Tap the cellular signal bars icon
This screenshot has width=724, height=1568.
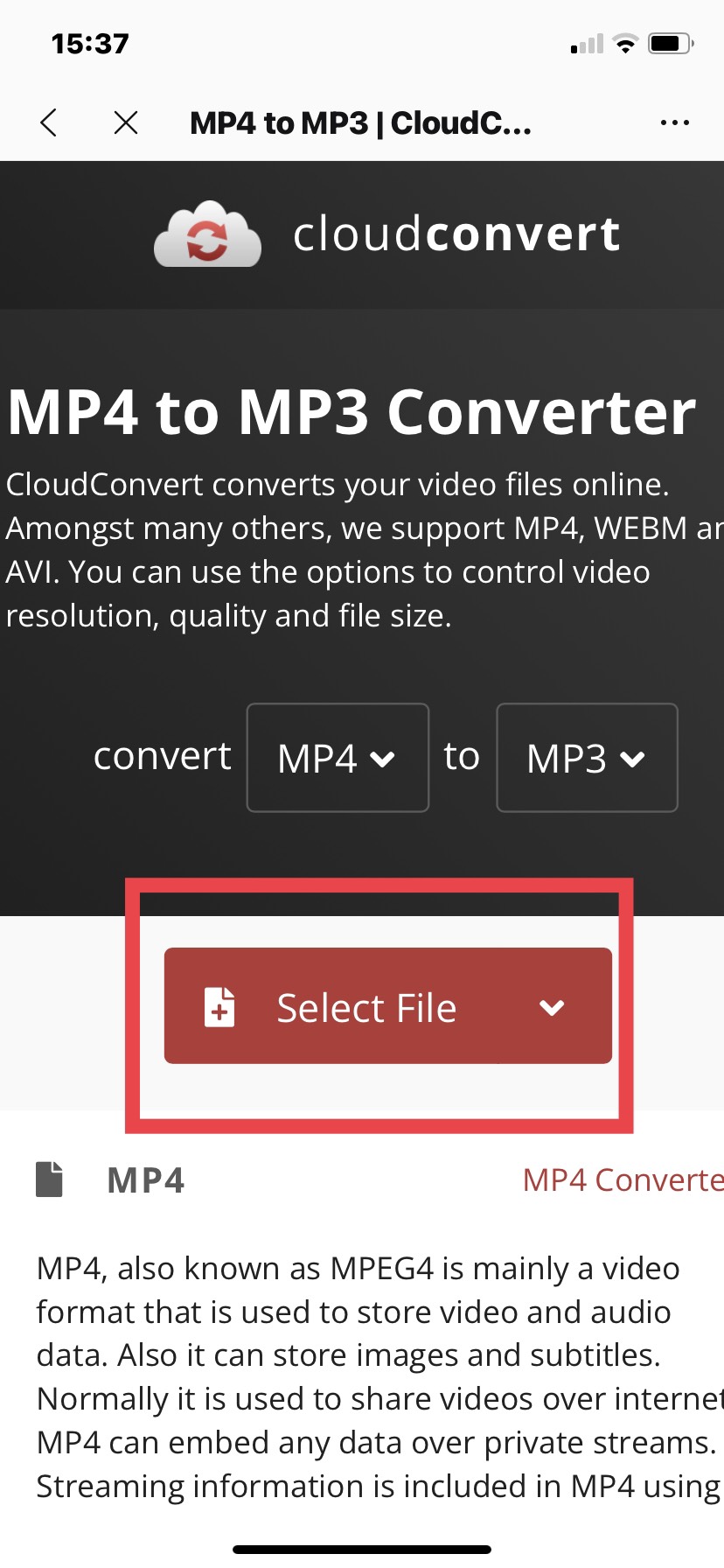coord(587,44)
